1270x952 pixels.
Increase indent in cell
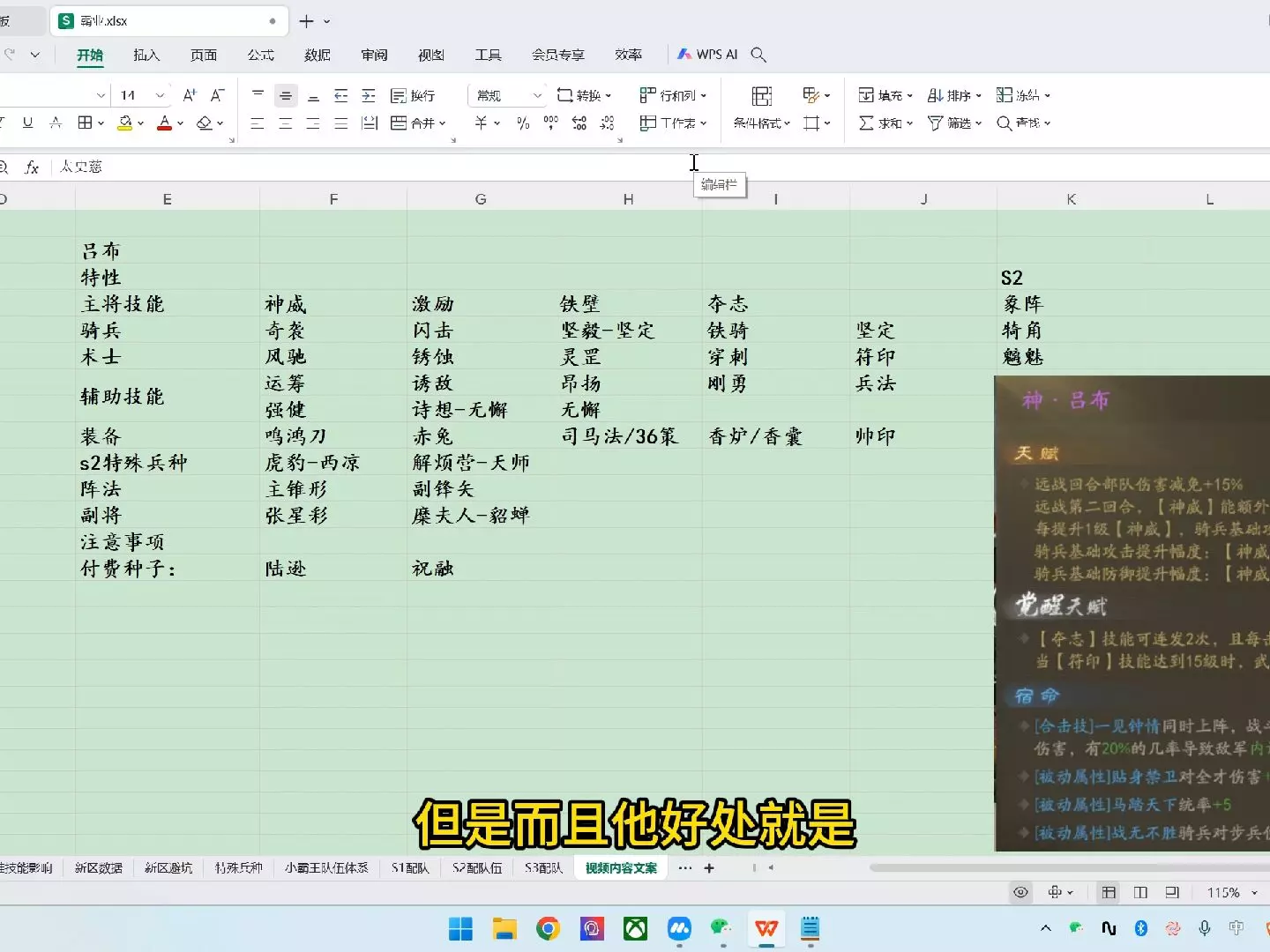pyautogui.click(x=369, y=95)
